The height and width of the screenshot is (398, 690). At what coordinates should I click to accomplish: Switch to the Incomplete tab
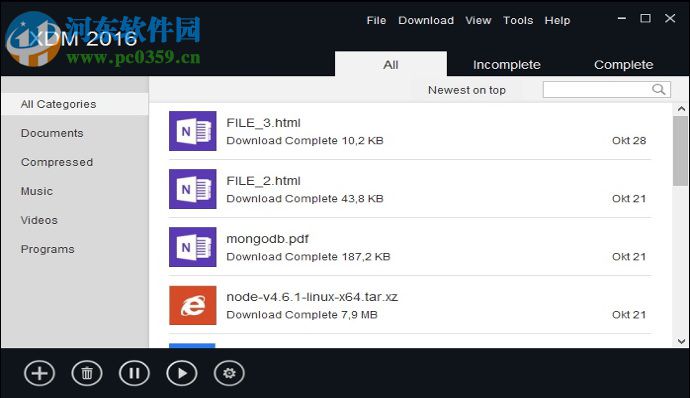point(506,65)
